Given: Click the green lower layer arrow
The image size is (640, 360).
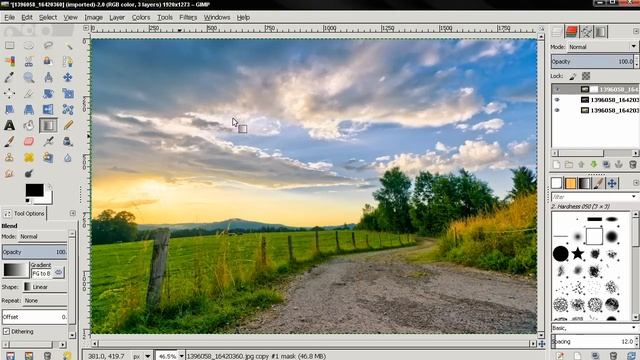Looking at the screenshot, I should [x=594, y=164].
